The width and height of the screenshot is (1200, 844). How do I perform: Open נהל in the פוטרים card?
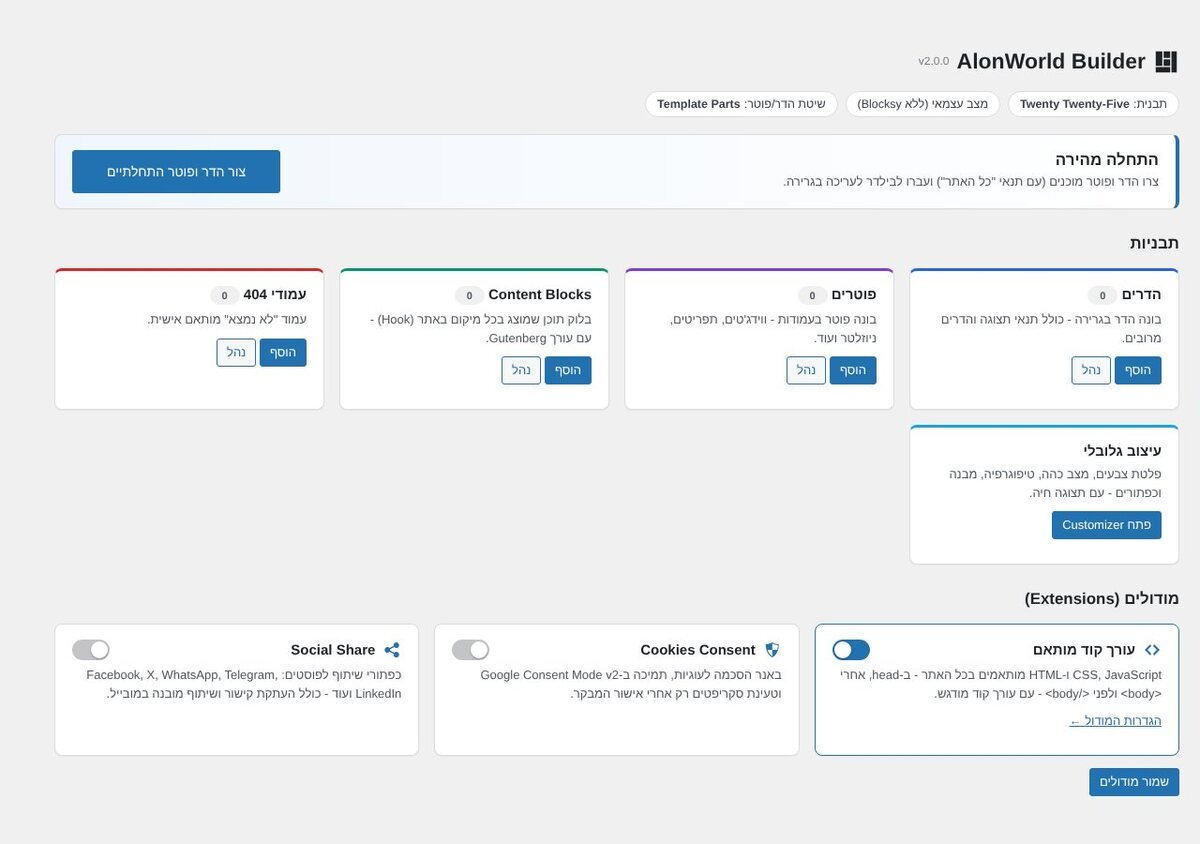pos(806,370)
